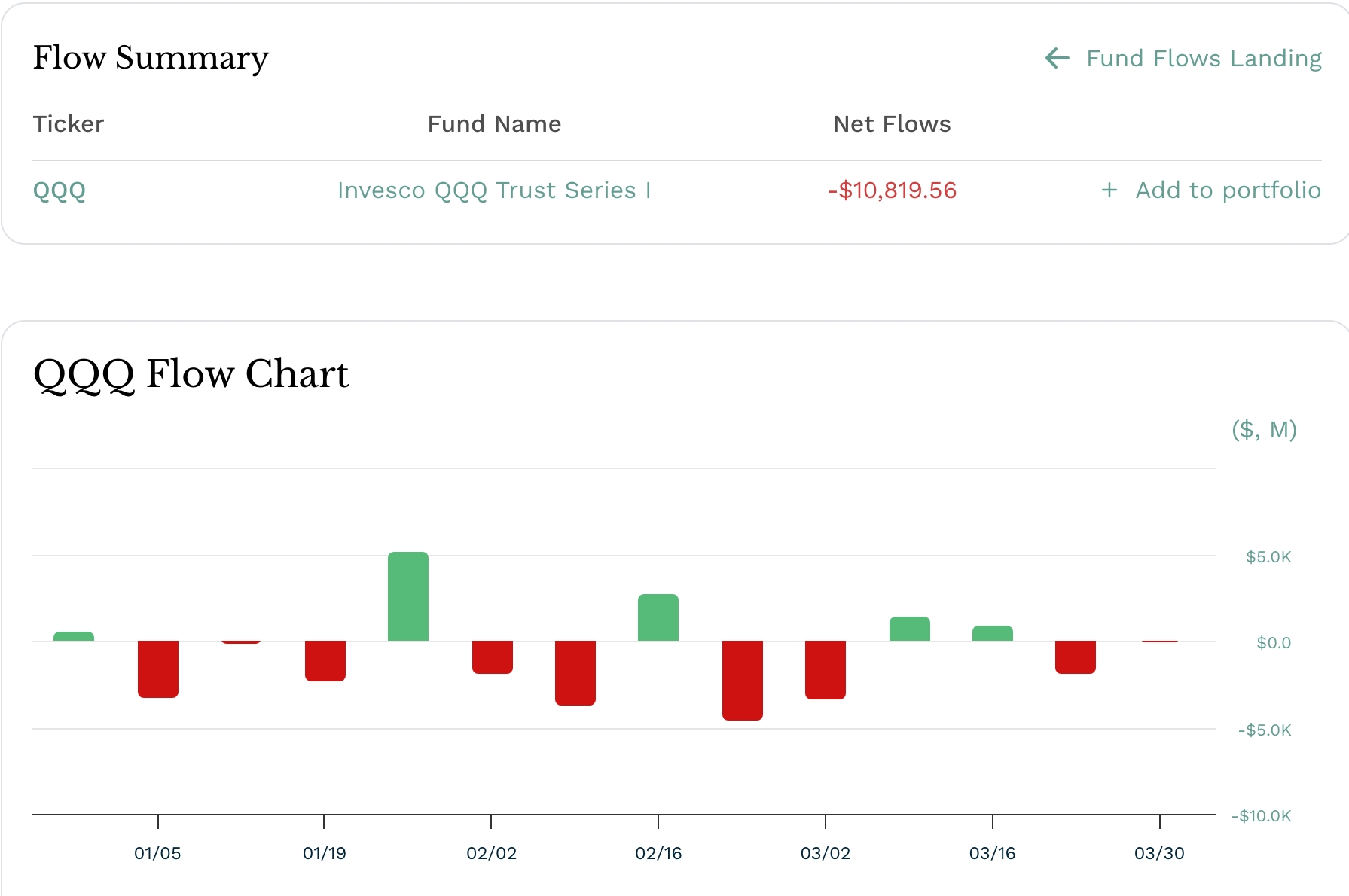
Task: Click the plus icon beside Add to portfolio
Action: pos(1109,190)
